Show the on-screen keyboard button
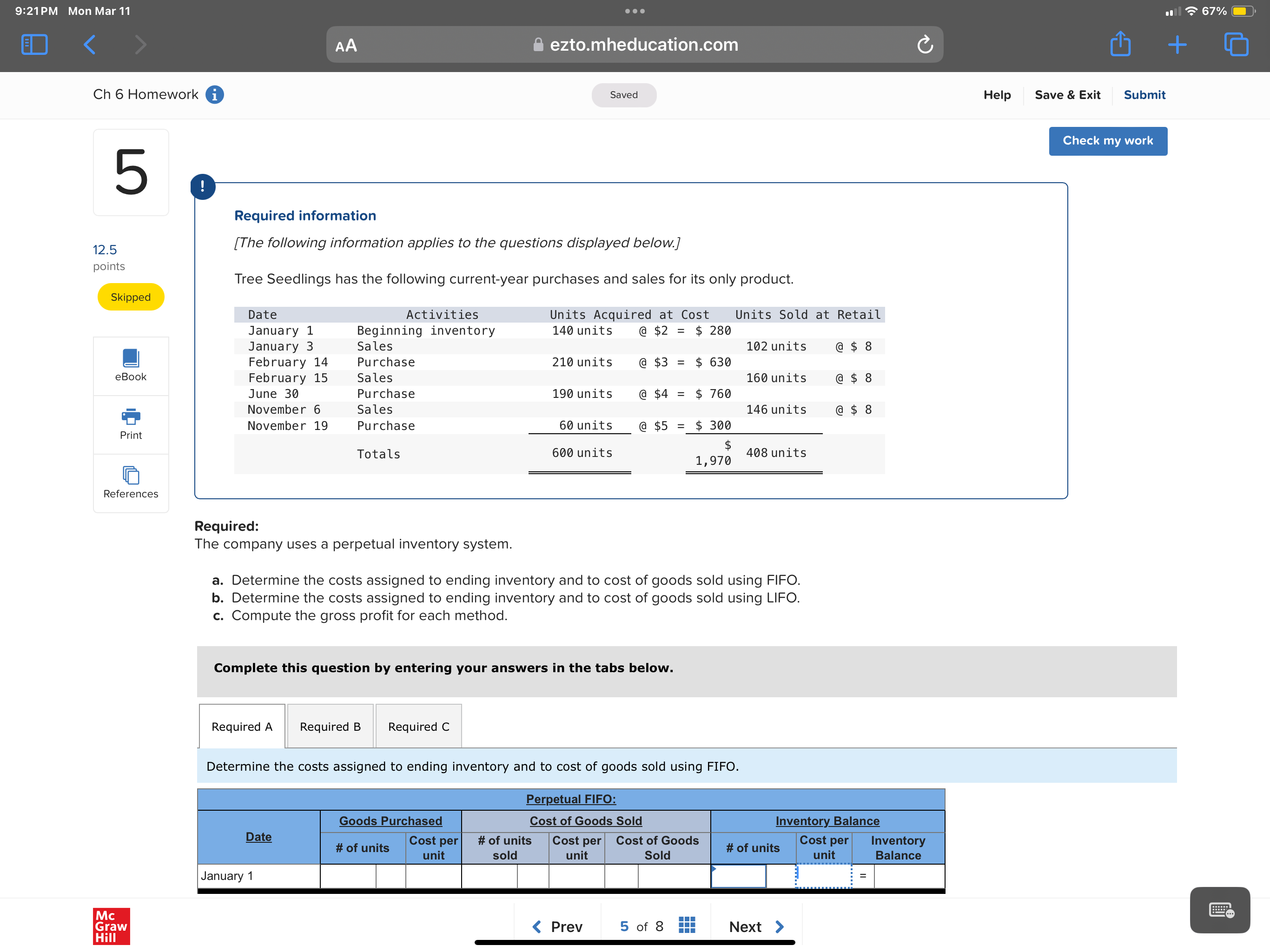The width and height of the screenshot is (1270, 952). point(1219,910)
